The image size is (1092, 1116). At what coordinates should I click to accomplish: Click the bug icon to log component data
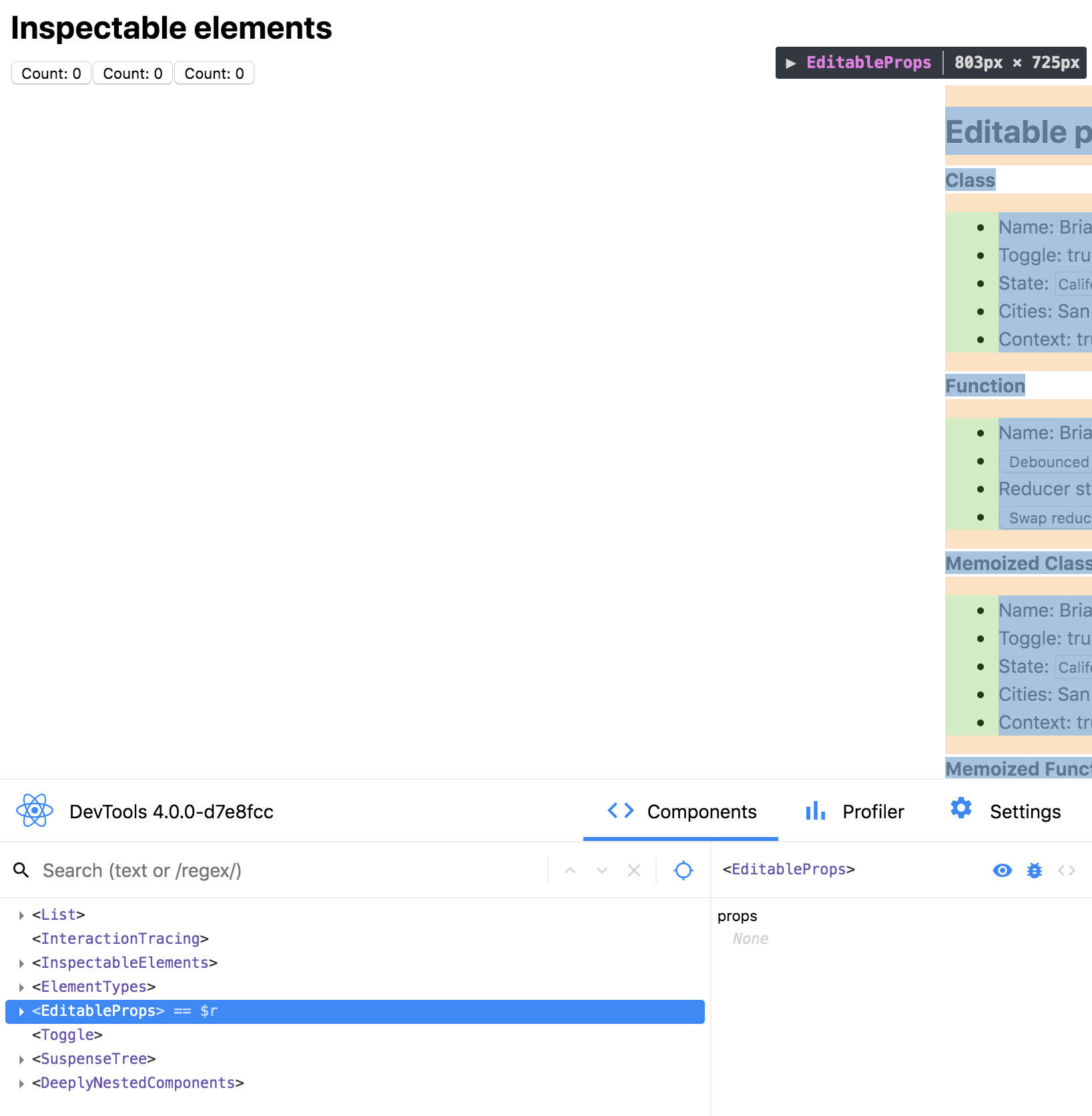1034,870
